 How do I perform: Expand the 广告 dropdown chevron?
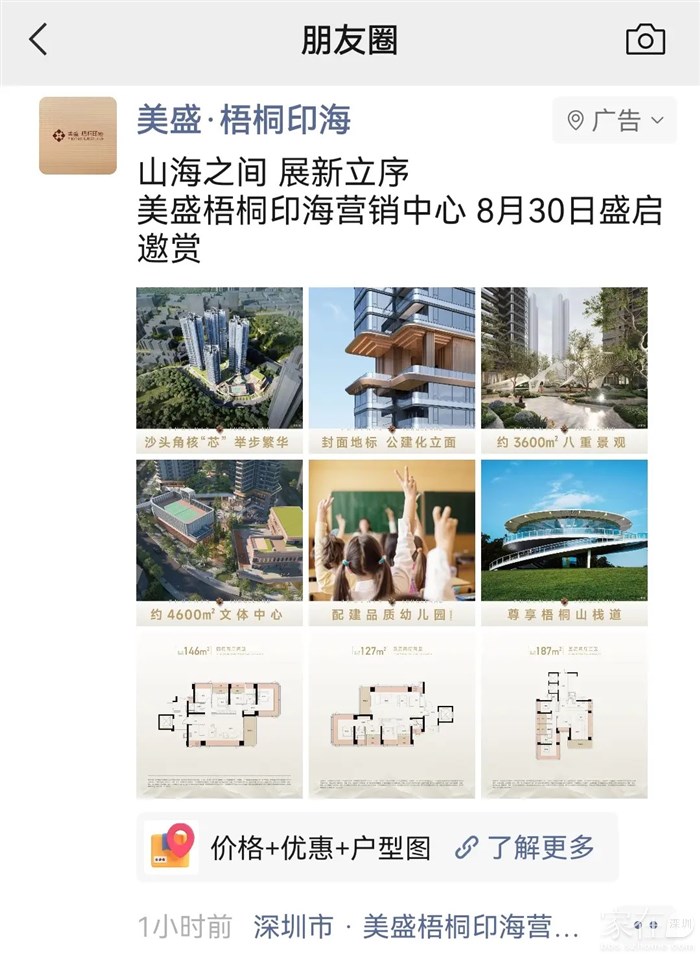coord(657,120)
